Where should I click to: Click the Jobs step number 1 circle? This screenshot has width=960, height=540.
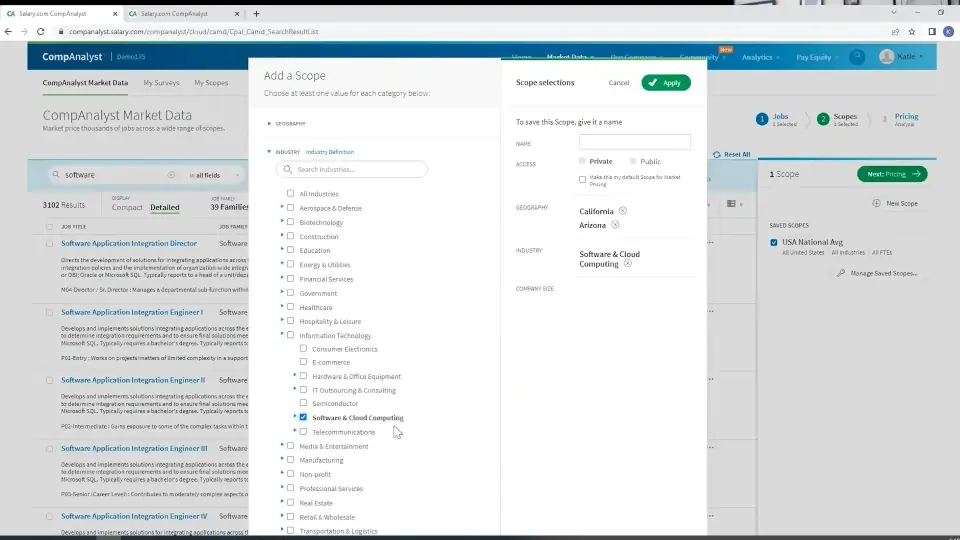[x=762, y=119]
